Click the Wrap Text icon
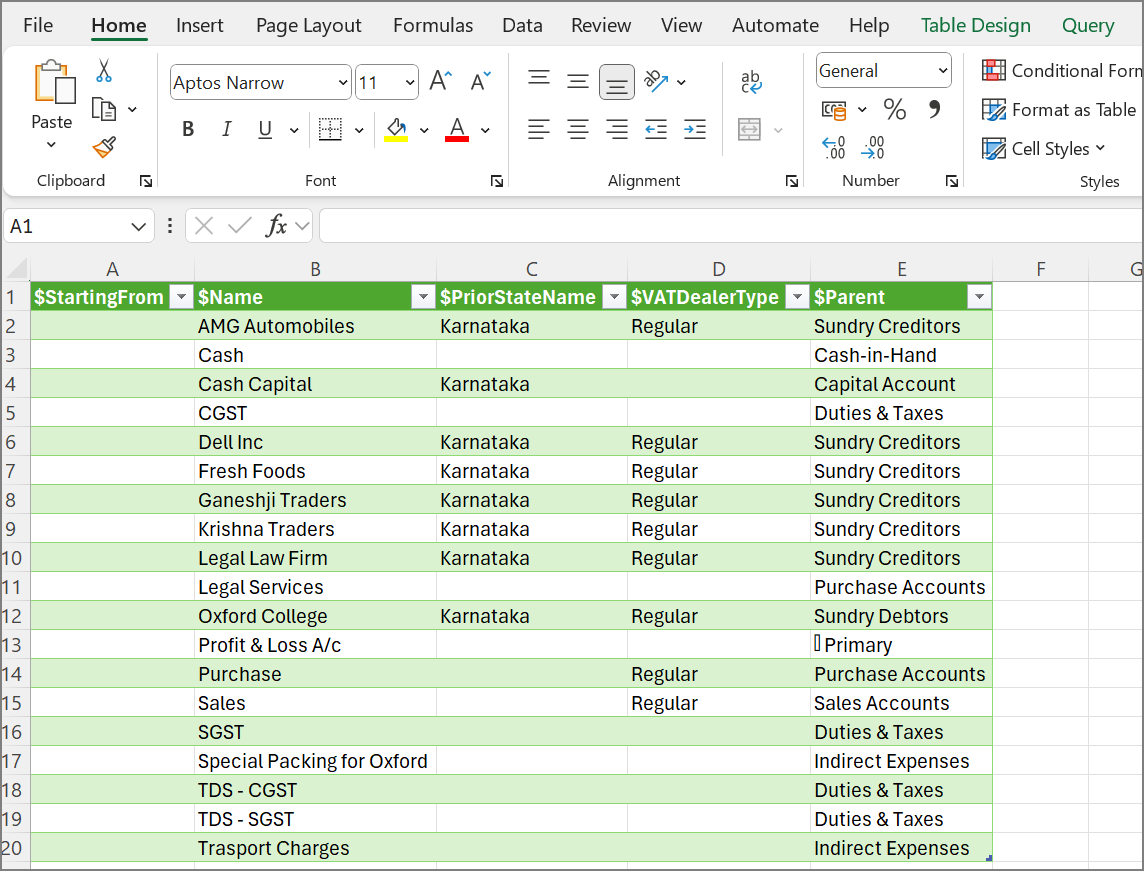This screenshot has height=871, width=1144. 751,81
